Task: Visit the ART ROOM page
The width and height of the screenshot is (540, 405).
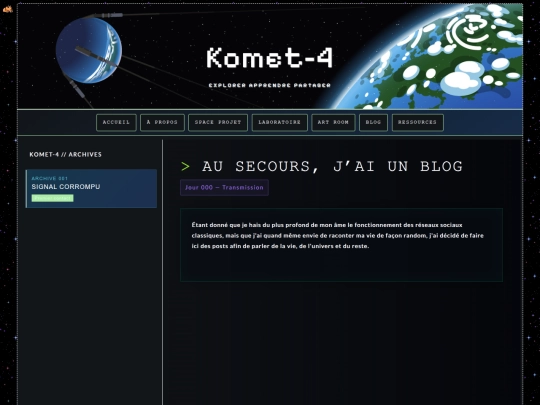Action: tap(333, 123)
